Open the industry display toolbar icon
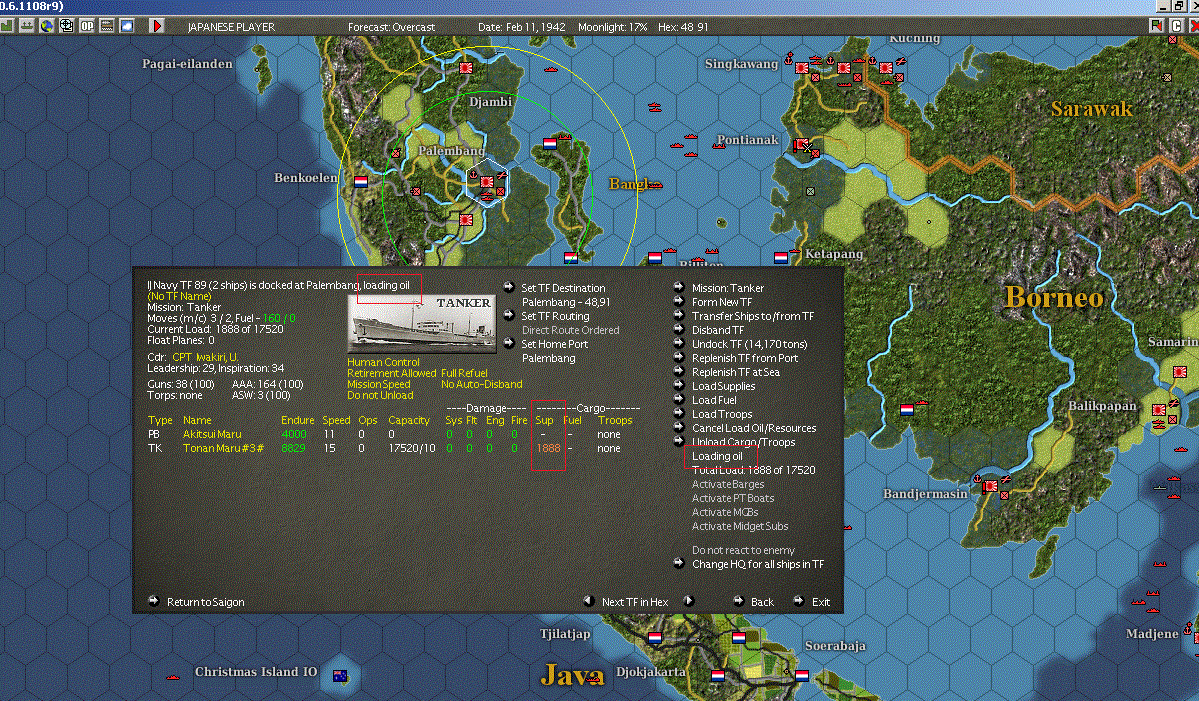This screenshot has height=701, width=1199. pos(7,26)
